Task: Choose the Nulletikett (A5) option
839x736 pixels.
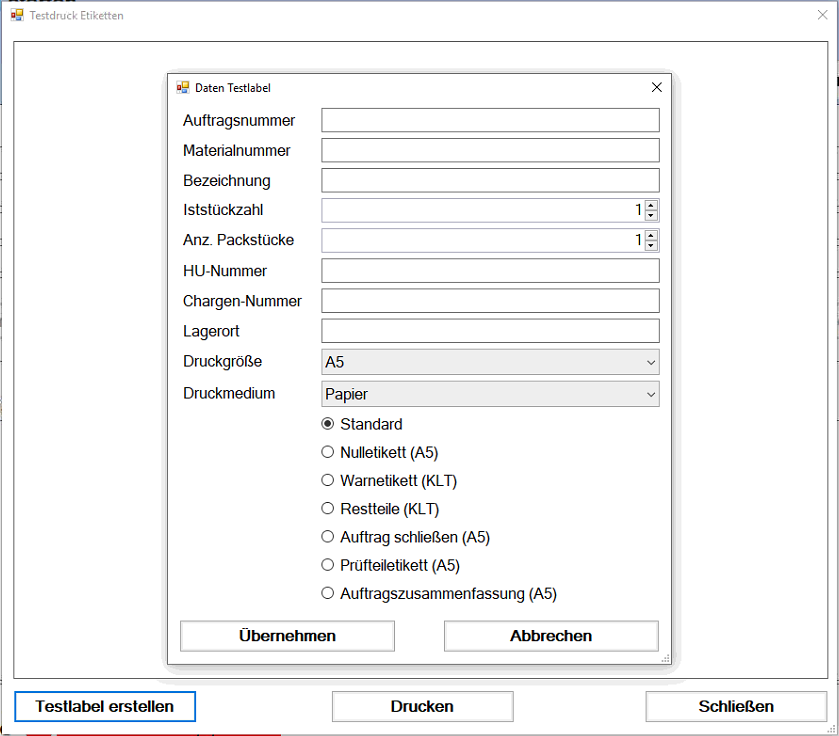Action: (327, 452)
